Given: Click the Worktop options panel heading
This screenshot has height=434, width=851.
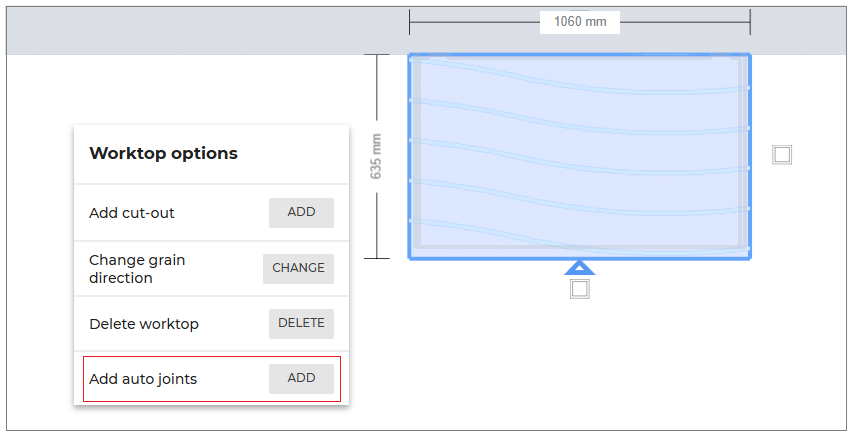Looking at the screenshot, I should click(x=163, y=154).
